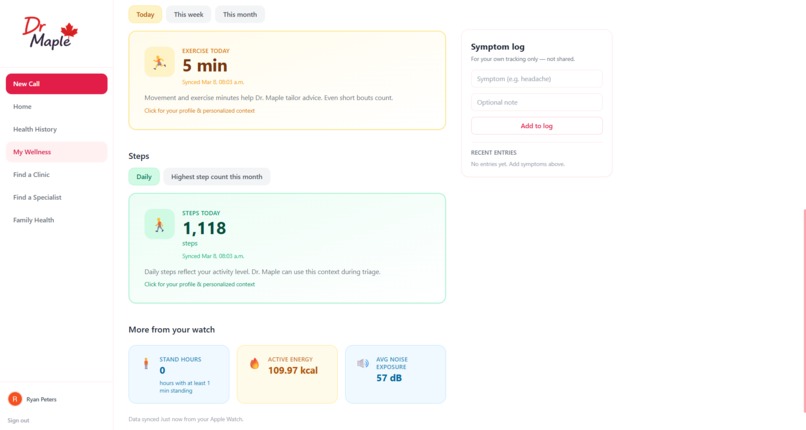Click the 5 min exercise value

[205, 66]
